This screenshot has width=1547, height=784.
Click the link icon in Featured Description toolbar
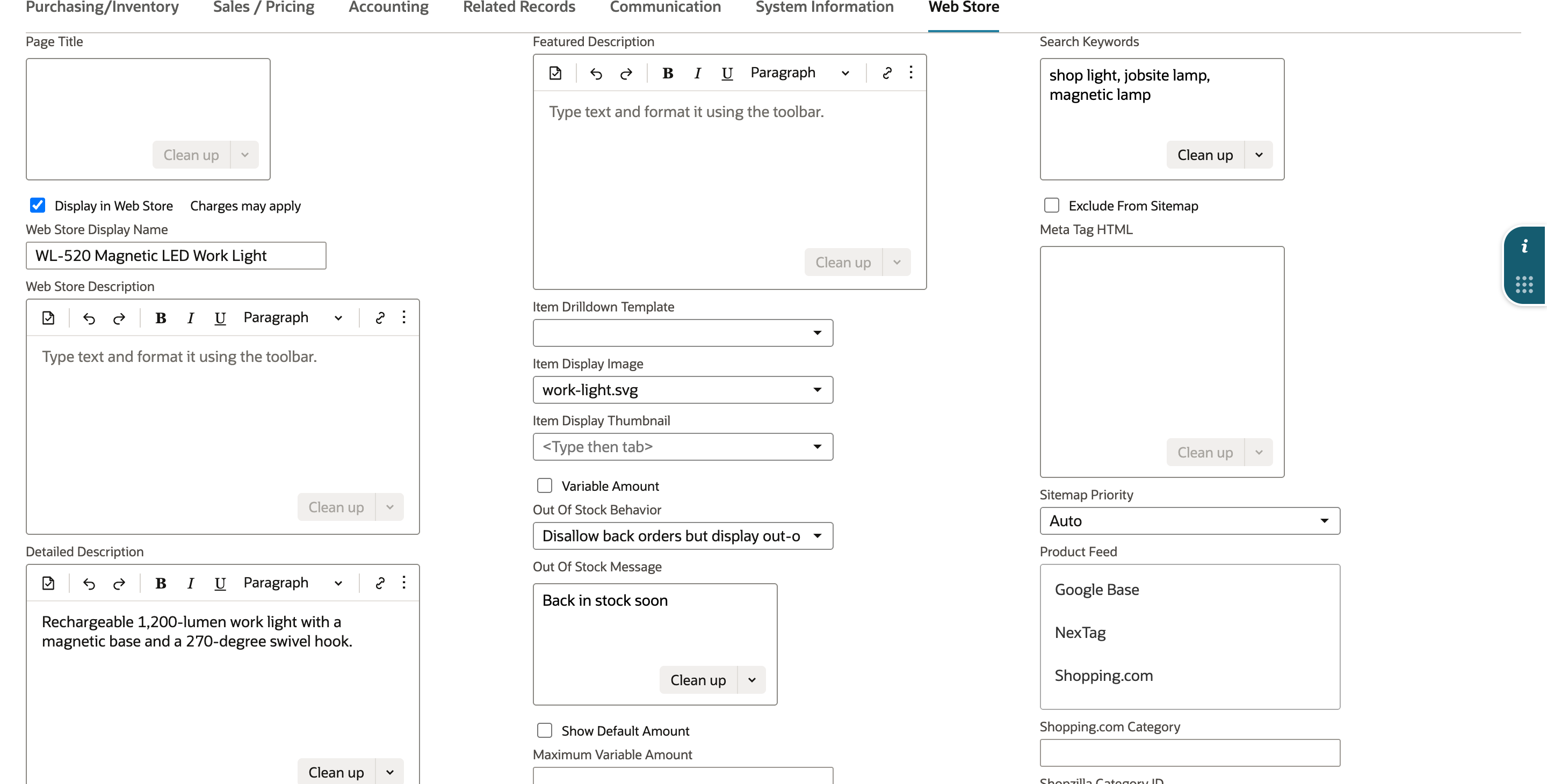click(x=886, y=73)
